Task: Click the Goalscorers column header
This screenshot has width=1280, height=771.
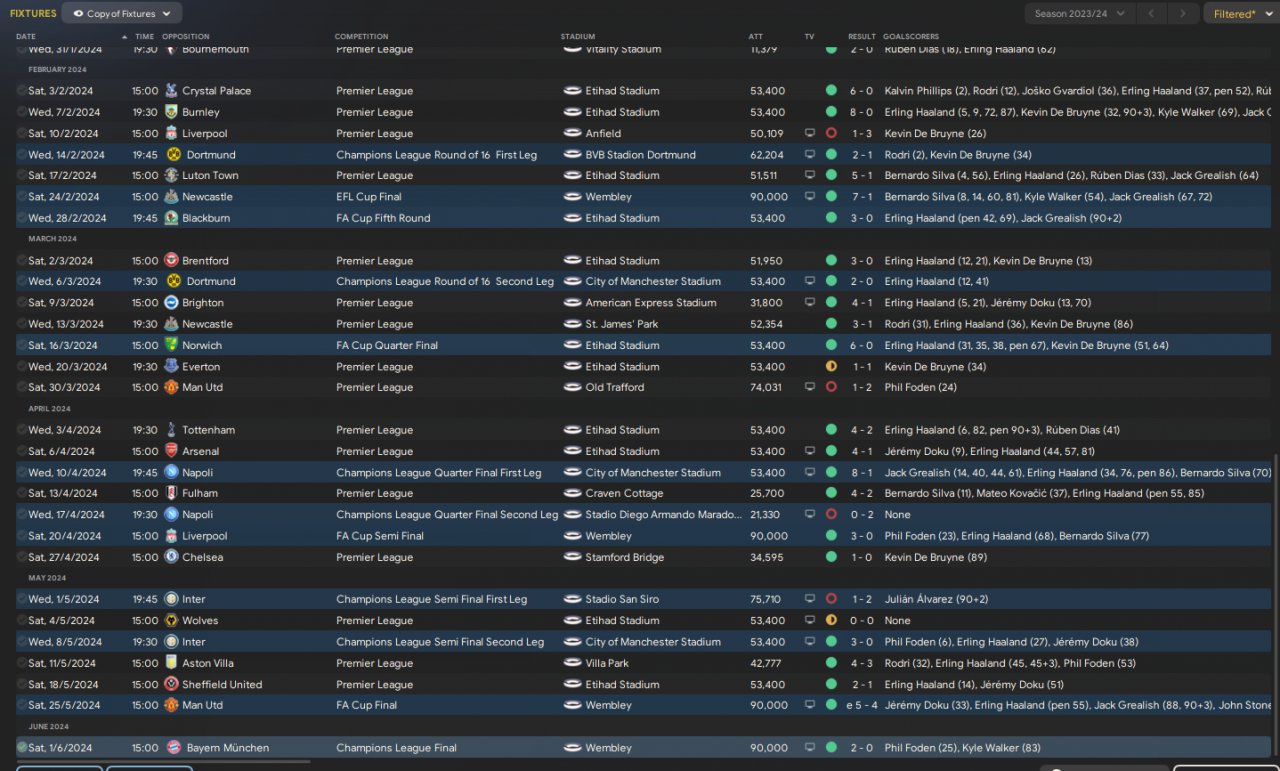Action: [x=910, y=37]
